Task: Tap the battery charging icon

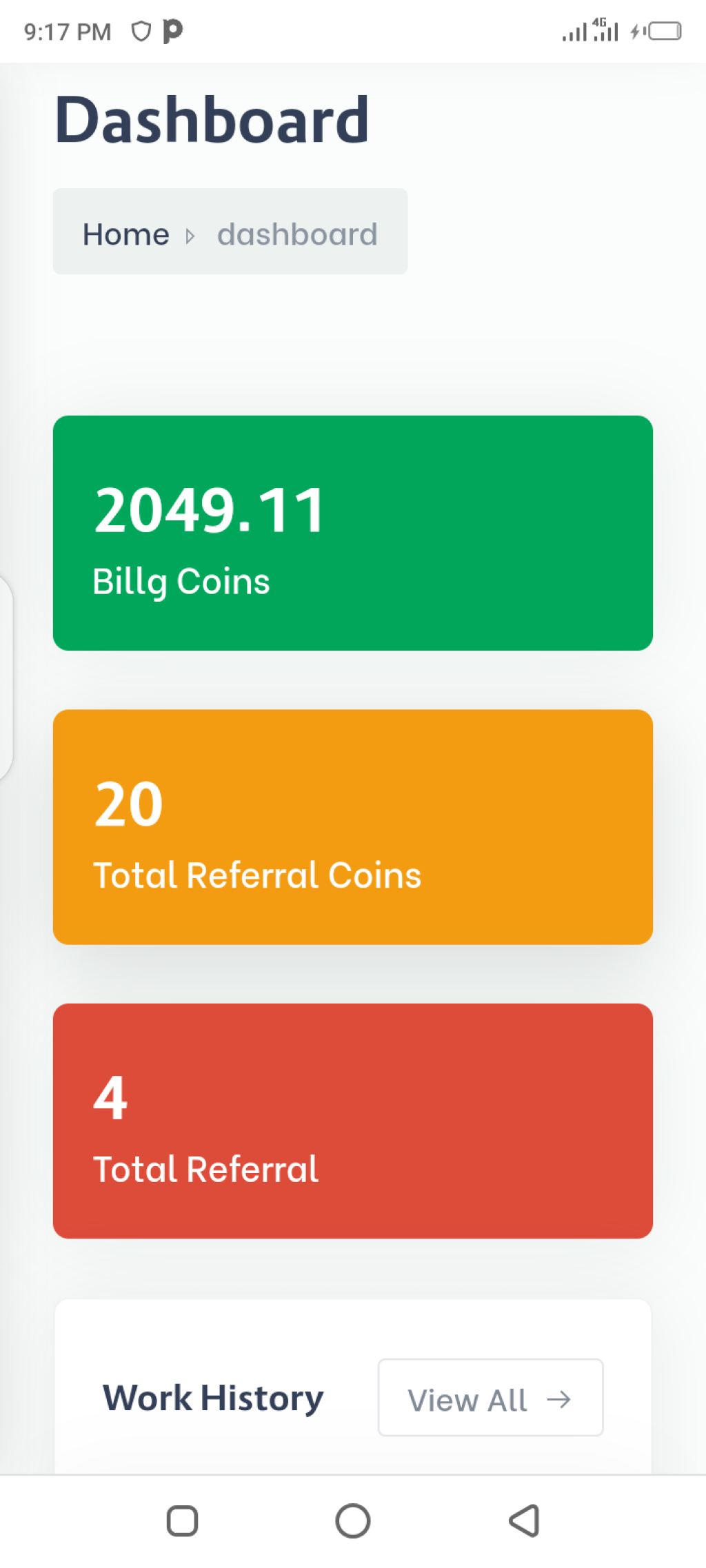Action: click(x=656, y=31)
